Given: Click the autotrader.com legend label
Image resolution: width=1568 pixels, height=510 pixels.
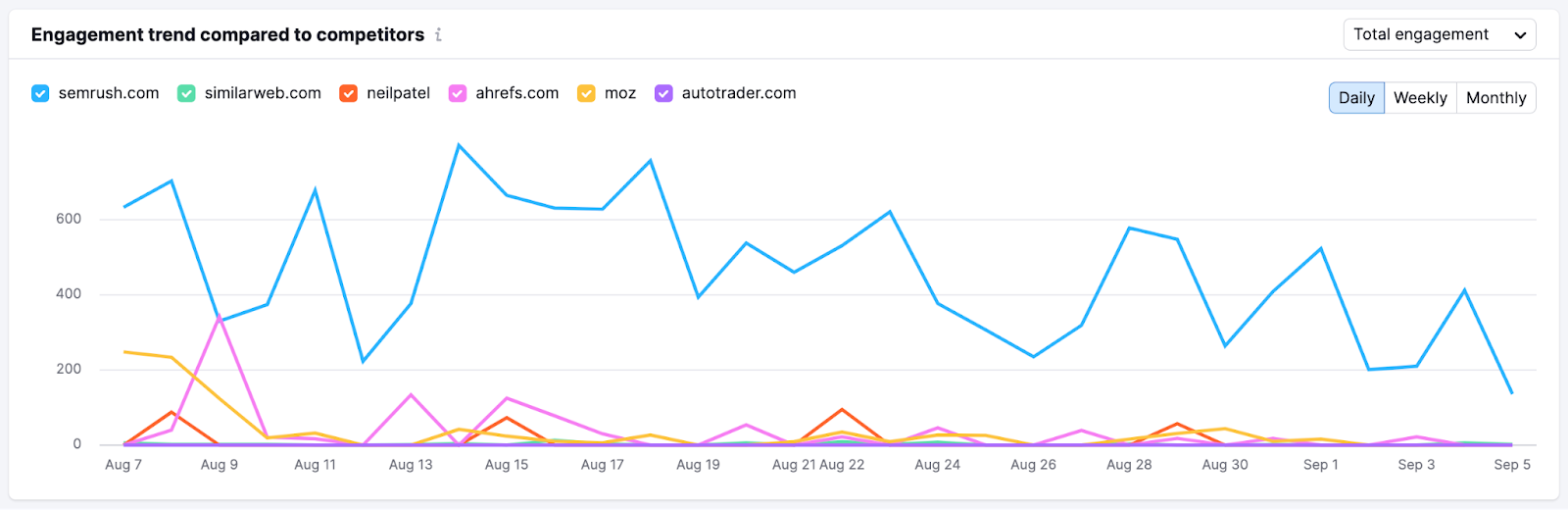Looking at the screenshot, I should [739, 93].
